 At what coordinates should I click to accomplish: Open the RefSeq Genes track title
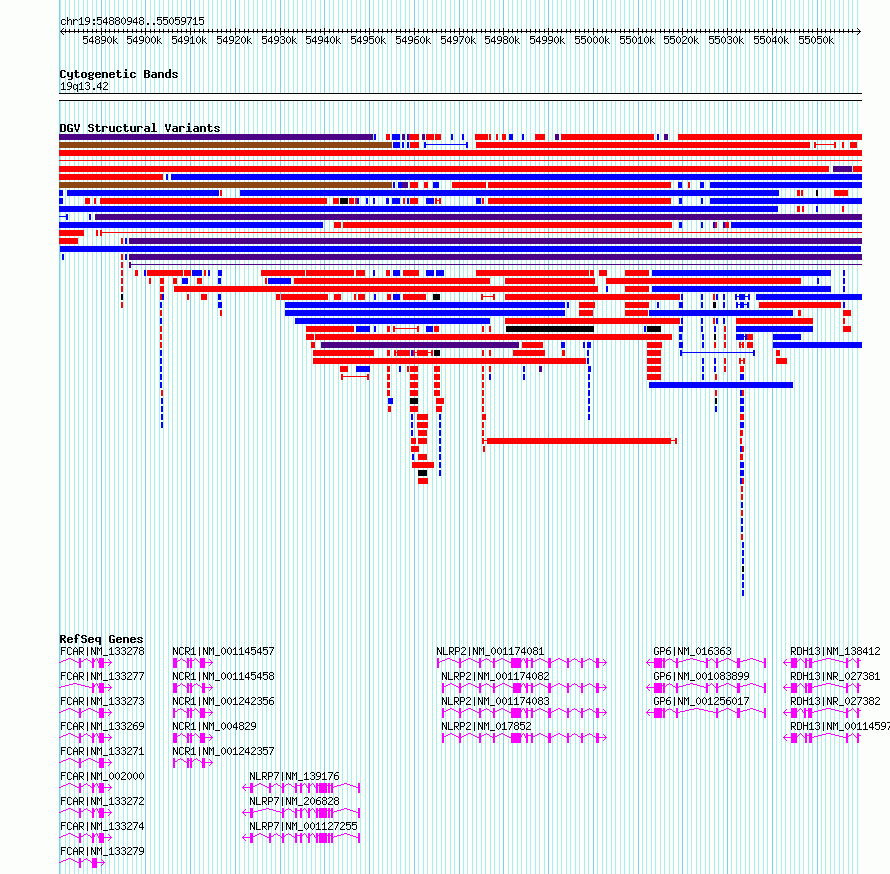coord(101,639)
